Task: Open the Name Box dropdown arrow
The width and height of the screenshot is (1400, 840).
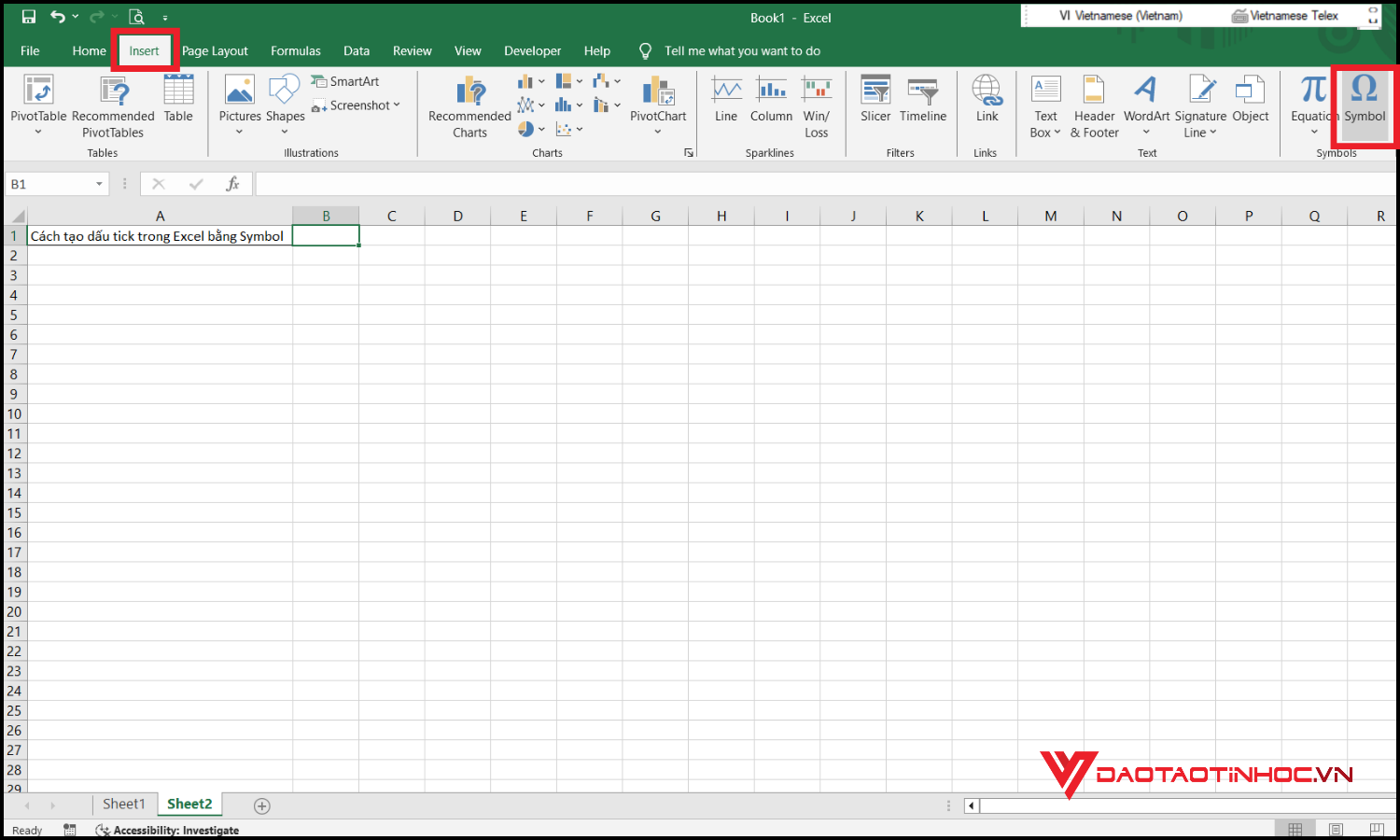Action: [99, 183]
